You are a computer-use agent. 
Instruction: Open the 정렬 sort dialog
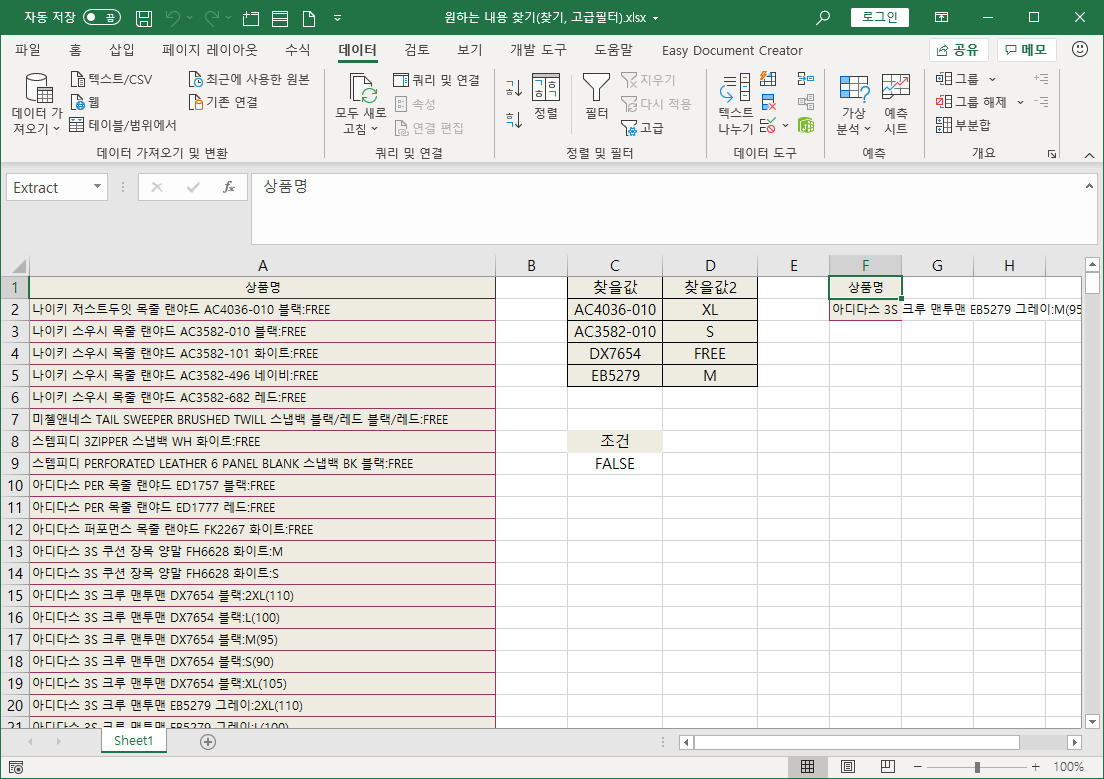(546, 96)
